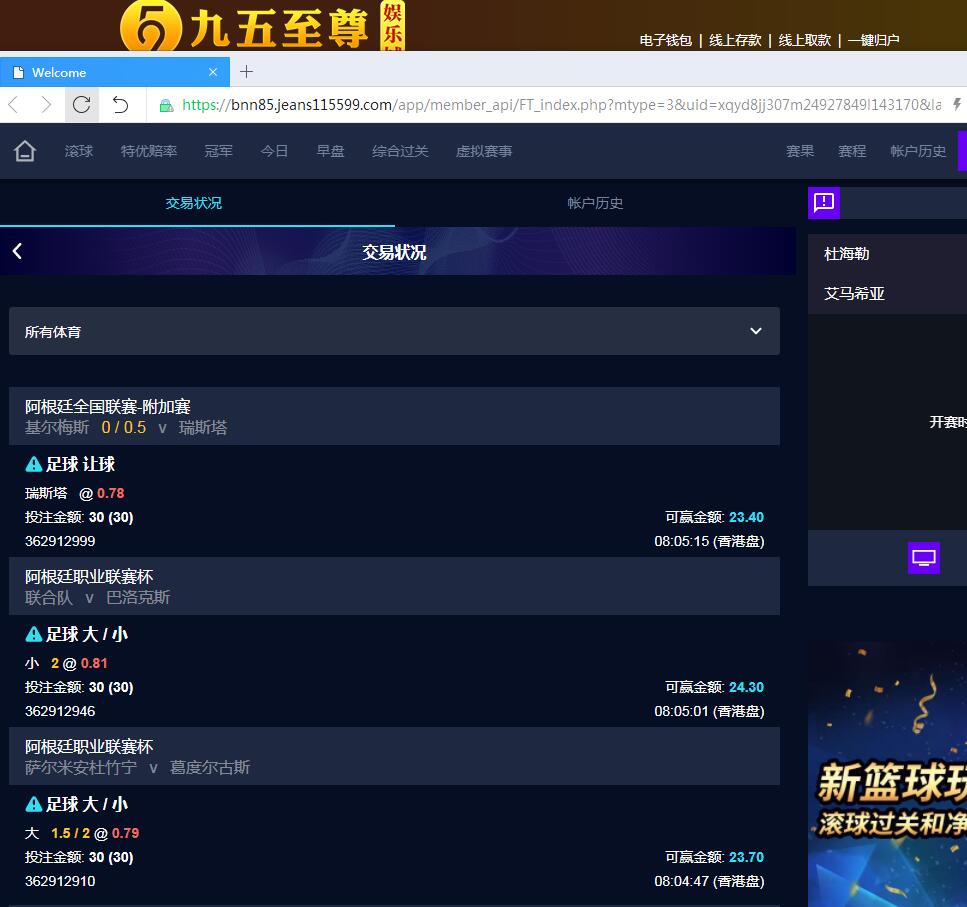Click the browser address bar URL
967x907 pixels.
tap(561, 105)
